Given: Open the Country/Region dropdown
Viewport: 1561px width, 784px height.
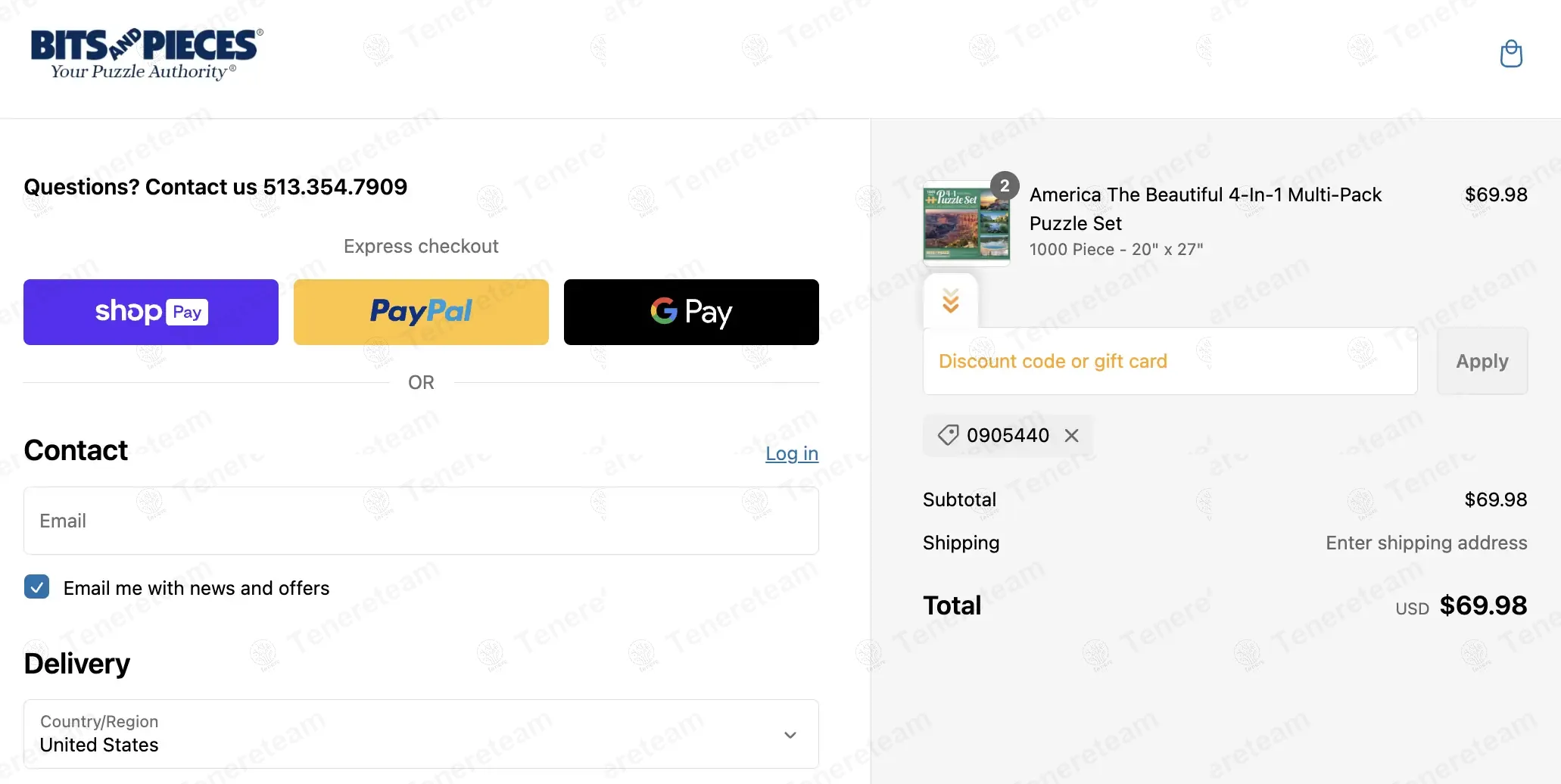Looking at the screenshot, I should click(421, 734).
